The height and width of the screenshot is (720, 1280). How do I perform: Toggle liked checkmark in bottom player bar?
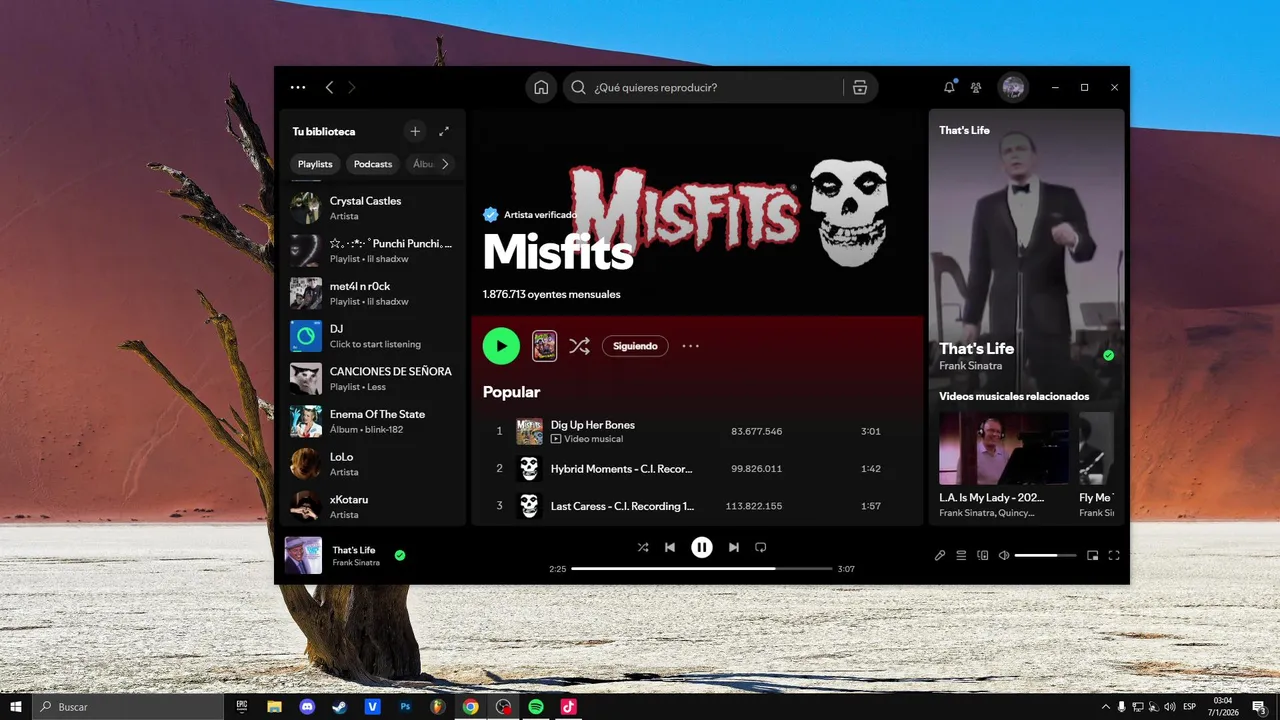point(400,555)
